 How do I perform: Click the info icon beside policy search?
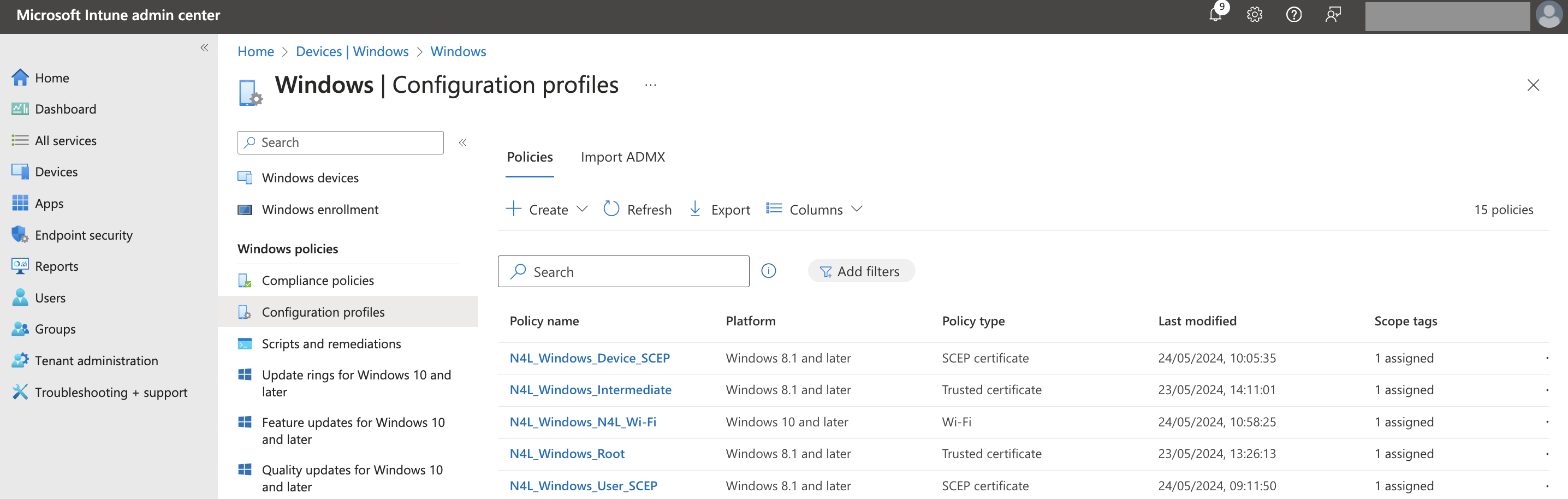[768, 271]
